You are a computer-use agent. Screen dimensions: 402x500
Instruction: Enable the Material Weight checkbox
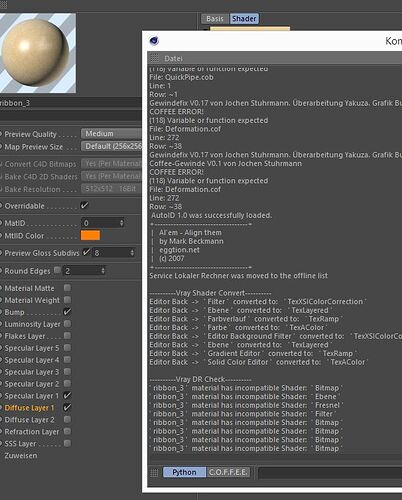[x=67, y=300]
